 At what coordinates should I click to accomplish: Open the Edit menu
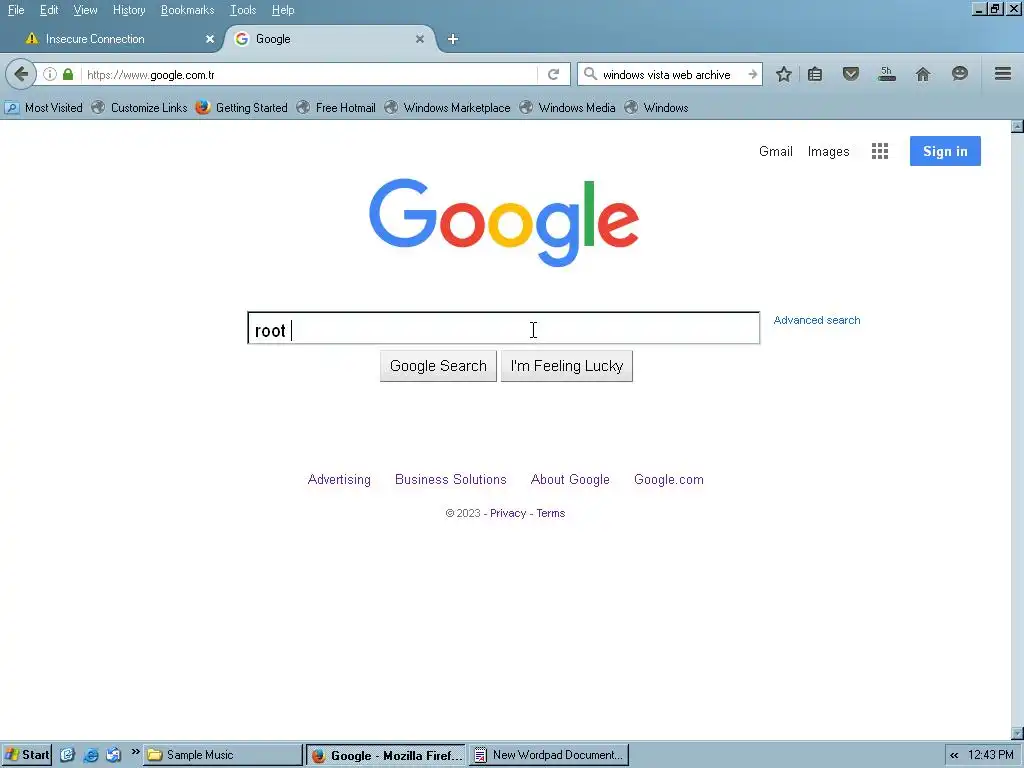click(49, 10)
